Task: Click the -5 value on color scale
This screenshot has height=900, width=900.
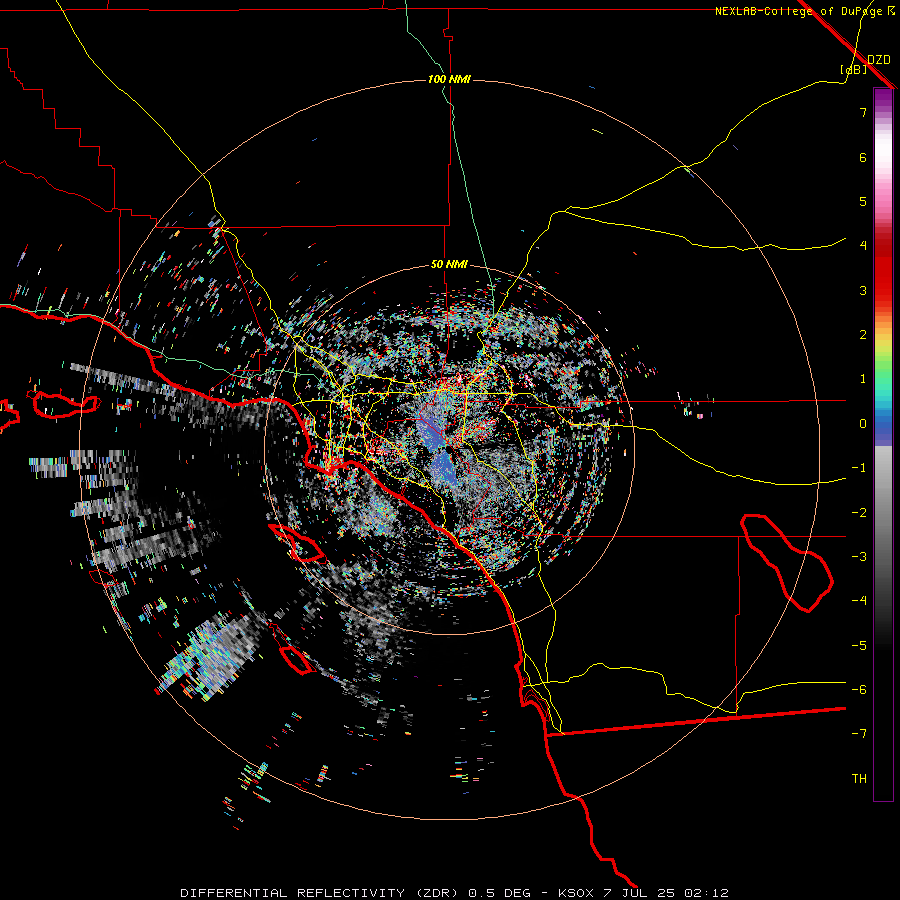Action: click(859, 646)
